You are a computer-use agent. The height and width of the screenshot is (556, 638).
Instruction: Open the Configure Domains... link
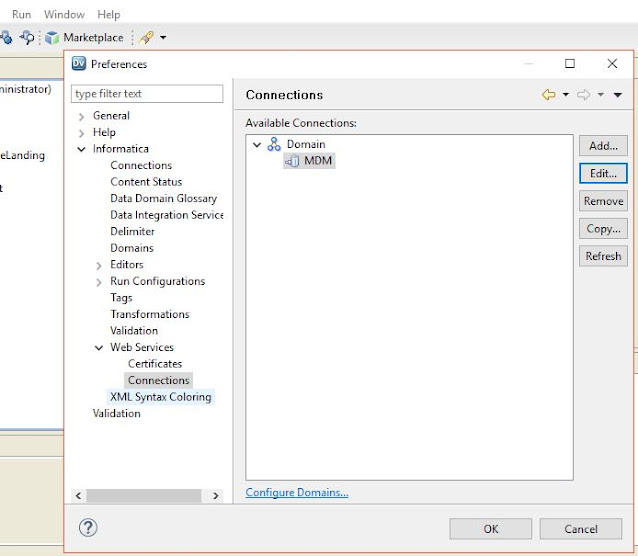pyautogui.click(x=297, y=493)
